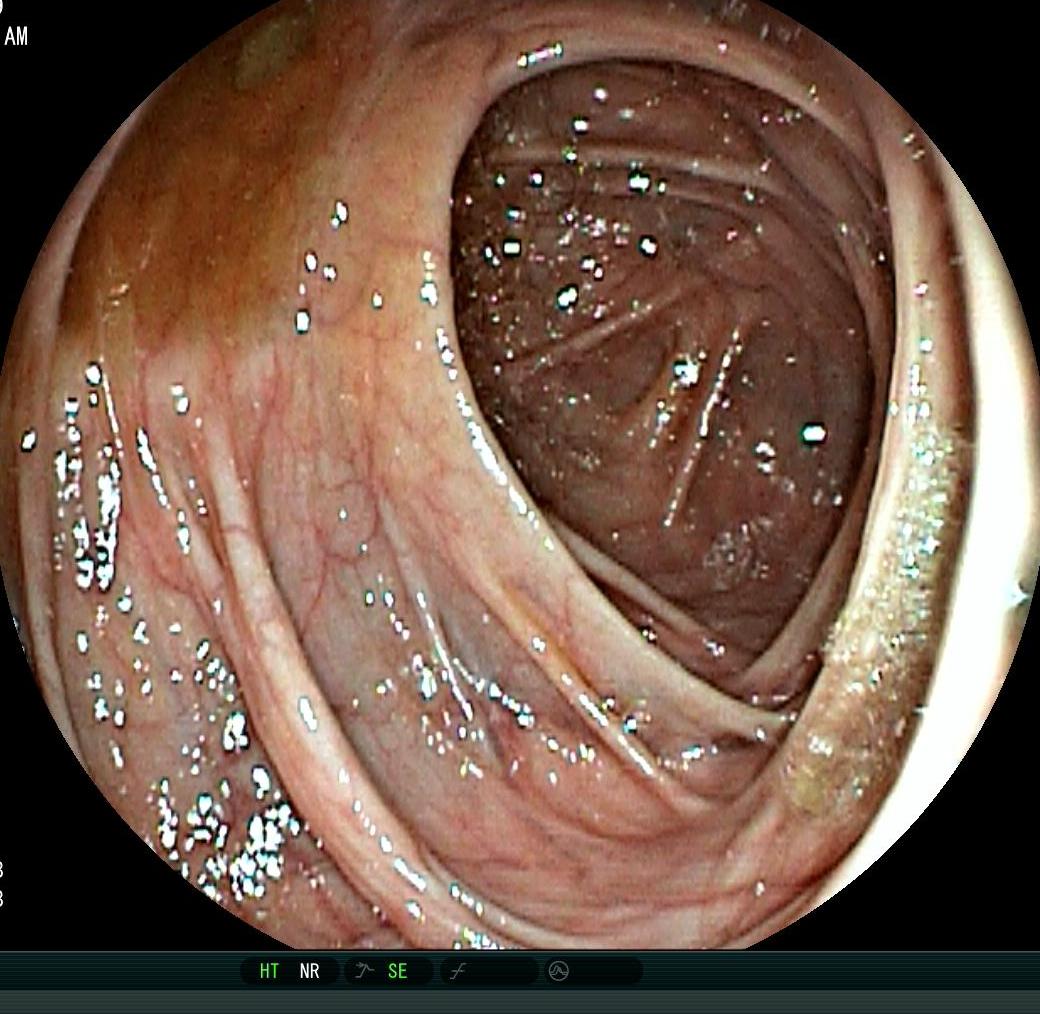Click the endoscopic image view

pos(520,474)
